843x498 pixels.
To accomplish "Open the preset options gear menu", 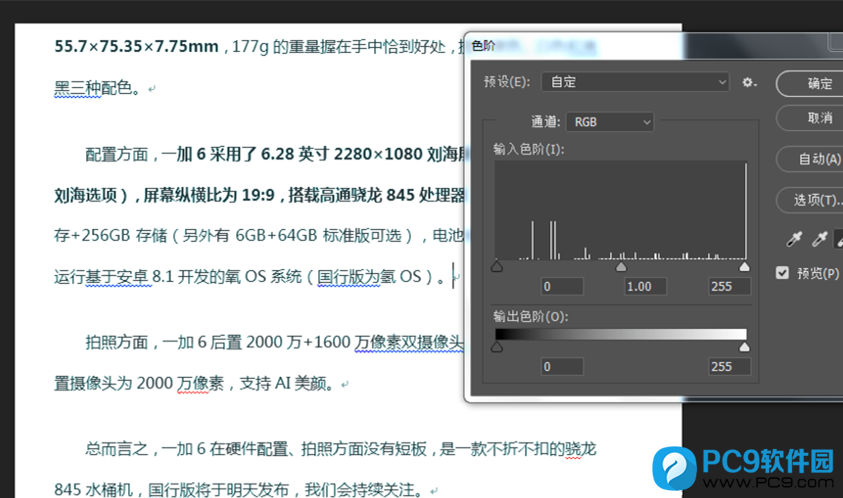I will pos(749,82).
